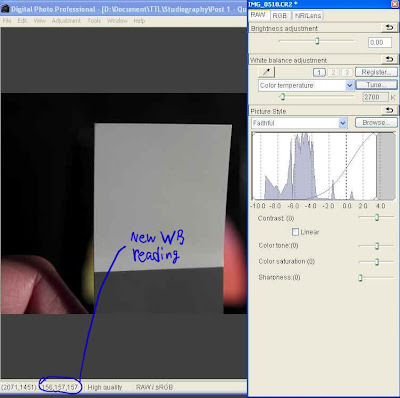Click the RAW / sRGB status text
Image resolution: width=400 pixels, height=398 pixels.
[154, 387]
